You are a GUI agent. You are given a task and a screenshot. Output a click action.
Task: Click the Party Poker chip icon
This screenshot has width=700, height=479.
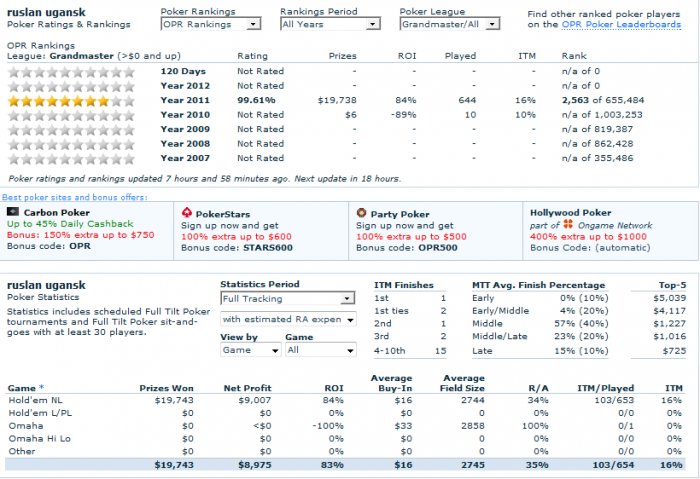[x=361, y=212]
